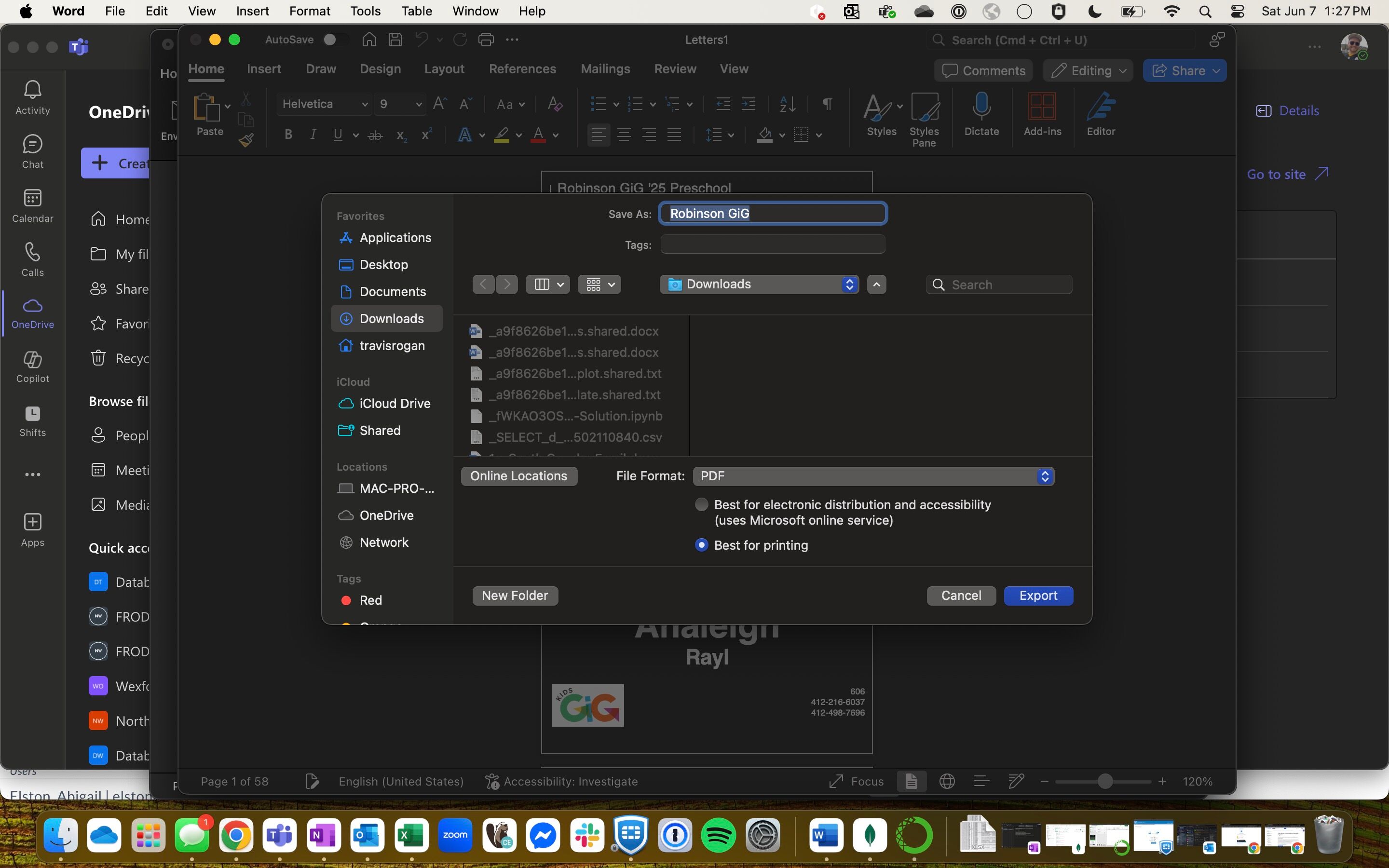The width and height of the screenshot is (1389, 868).
Task: Switch to the Mailings ribbon tab
Action: pos(605,69)
